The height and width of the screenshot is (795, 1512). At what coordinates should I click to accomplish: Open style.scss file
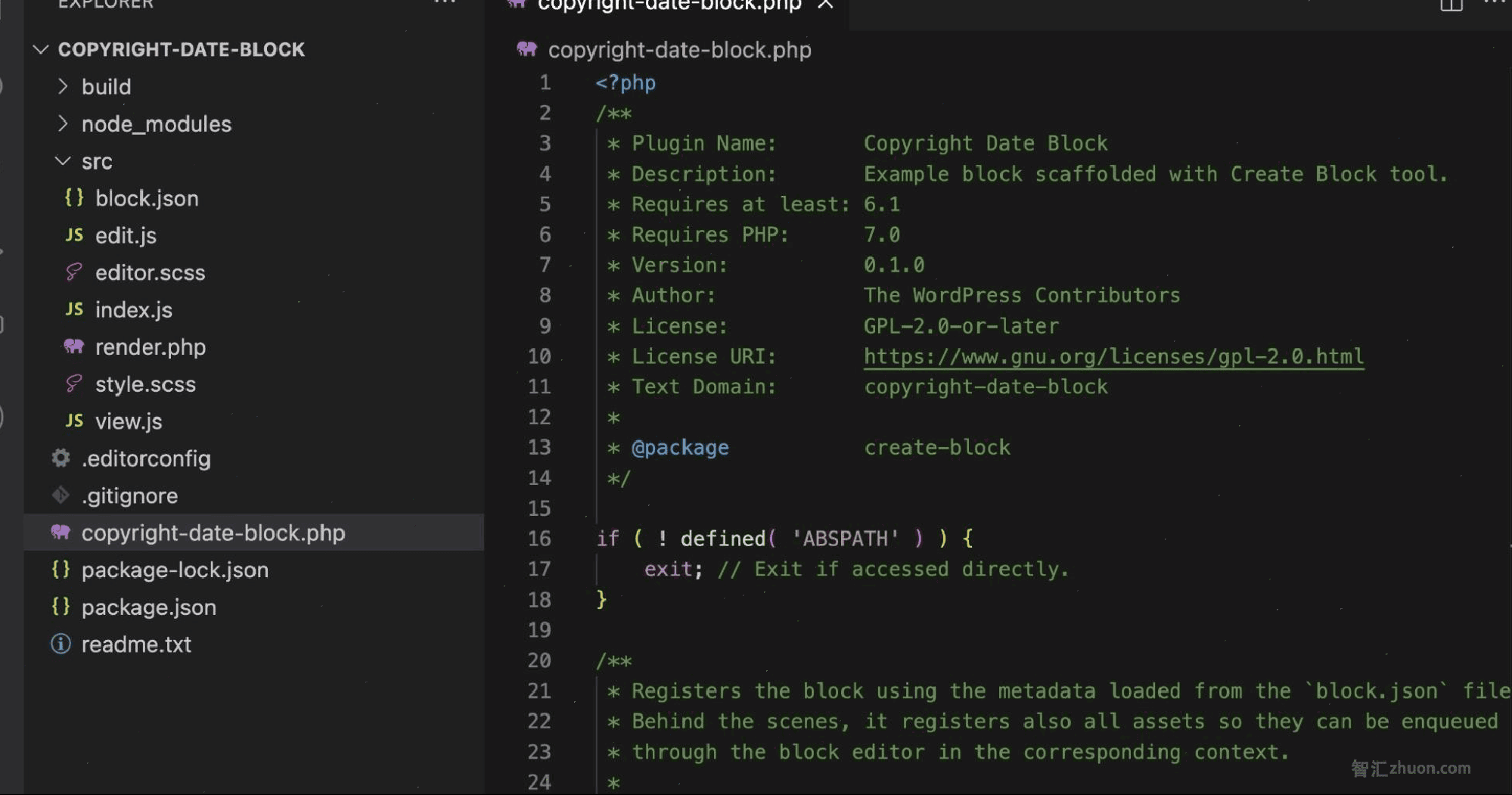click(x=145, y=384)
